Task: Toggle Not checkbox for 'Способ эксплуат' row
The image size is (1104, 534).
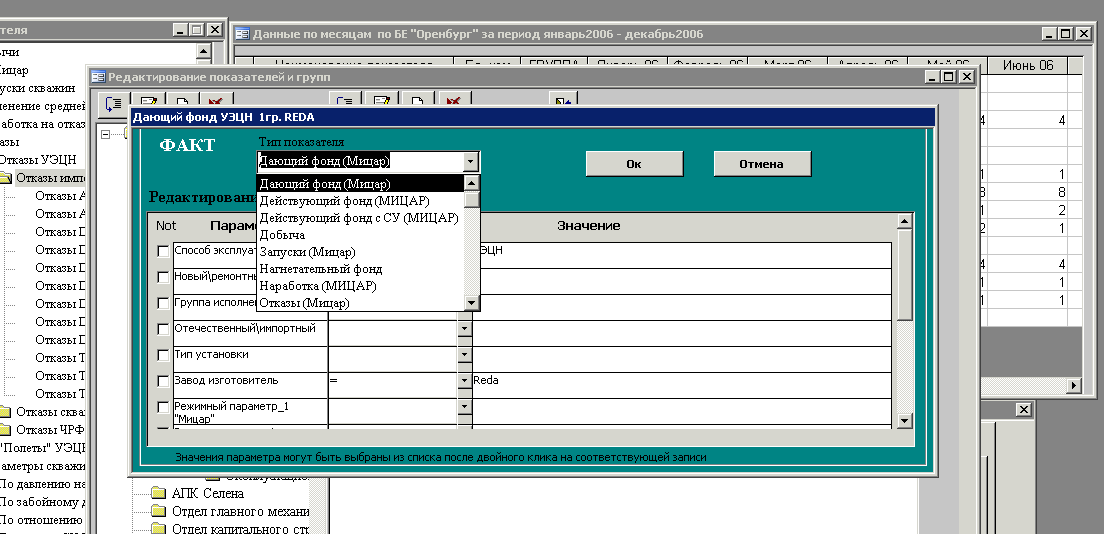Action: pyautogui.click(x=163, y=252)
